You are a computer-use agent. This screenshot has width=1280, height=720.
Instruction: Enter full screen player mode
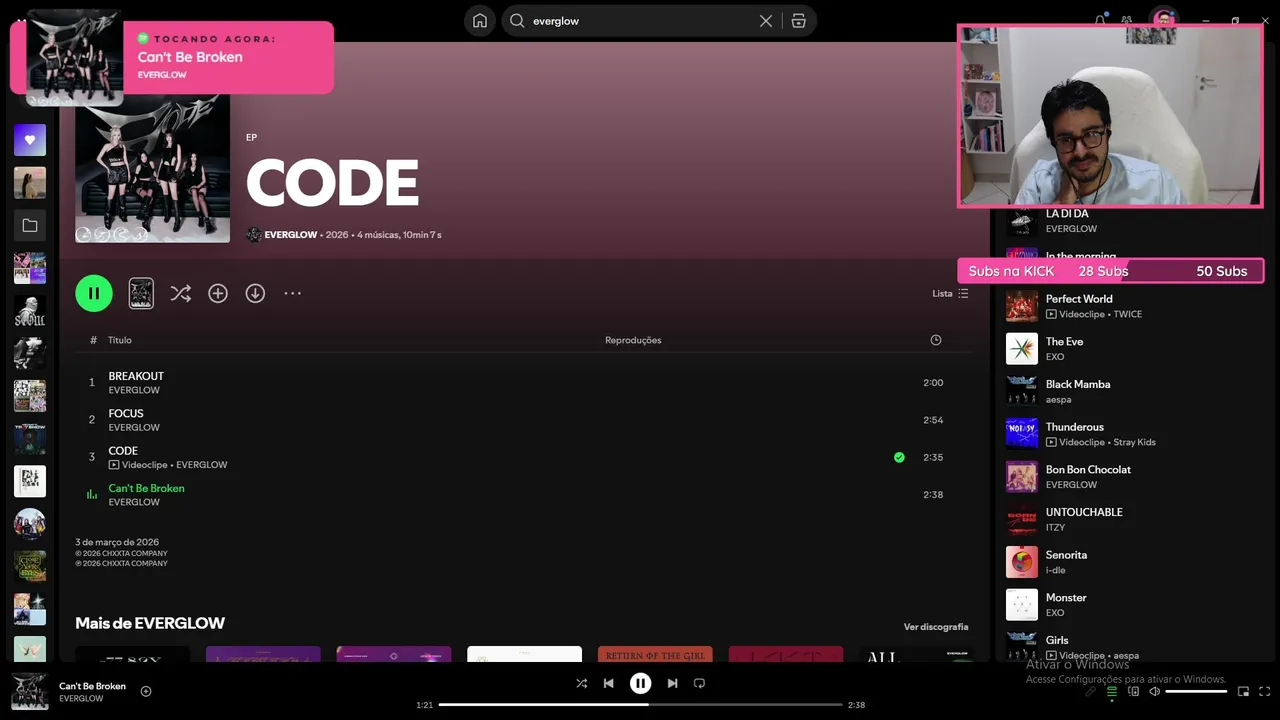coord(1265,691)
